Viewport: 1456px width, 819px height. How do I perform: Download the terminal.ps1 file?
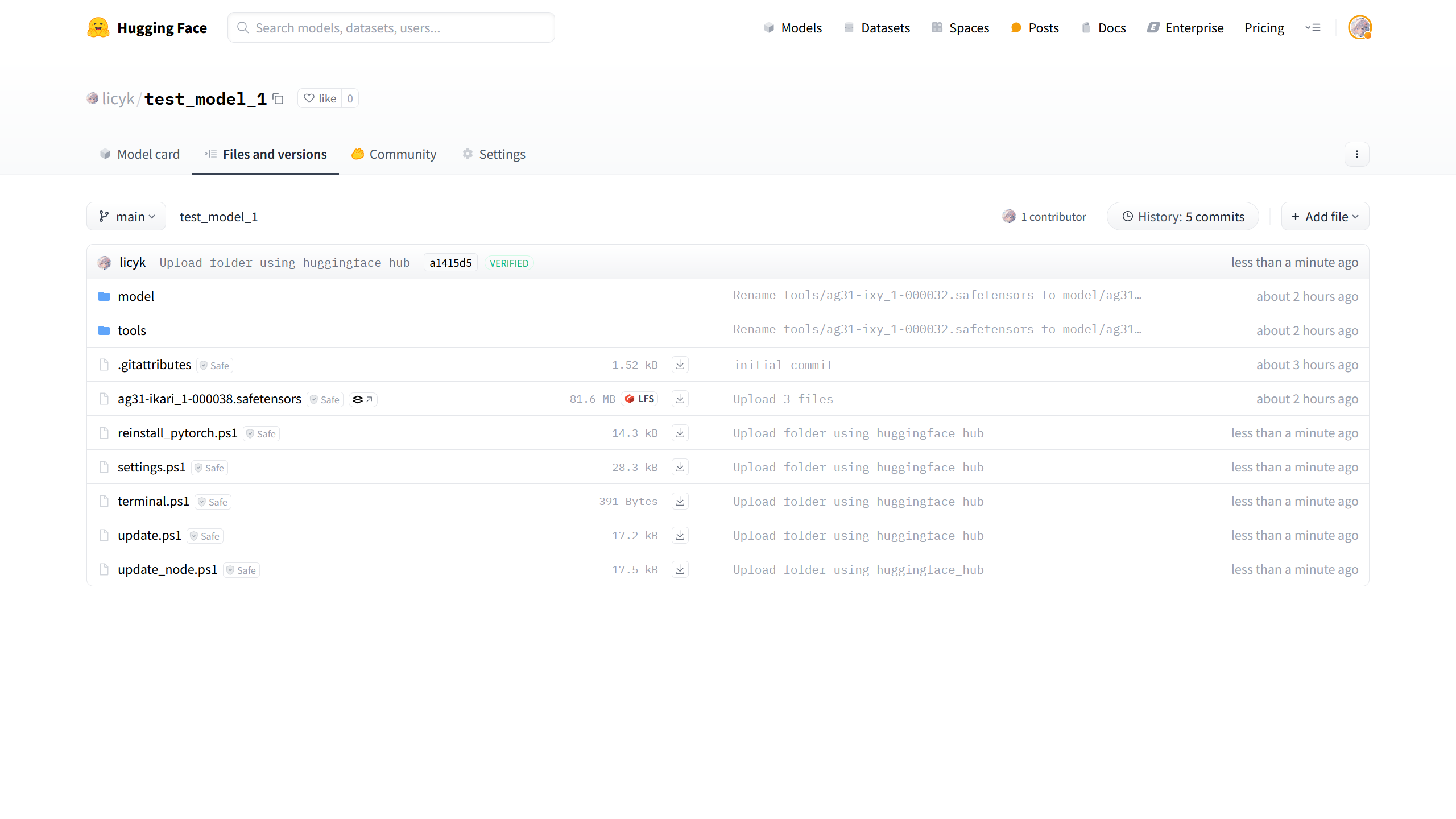tap(680, 501)
